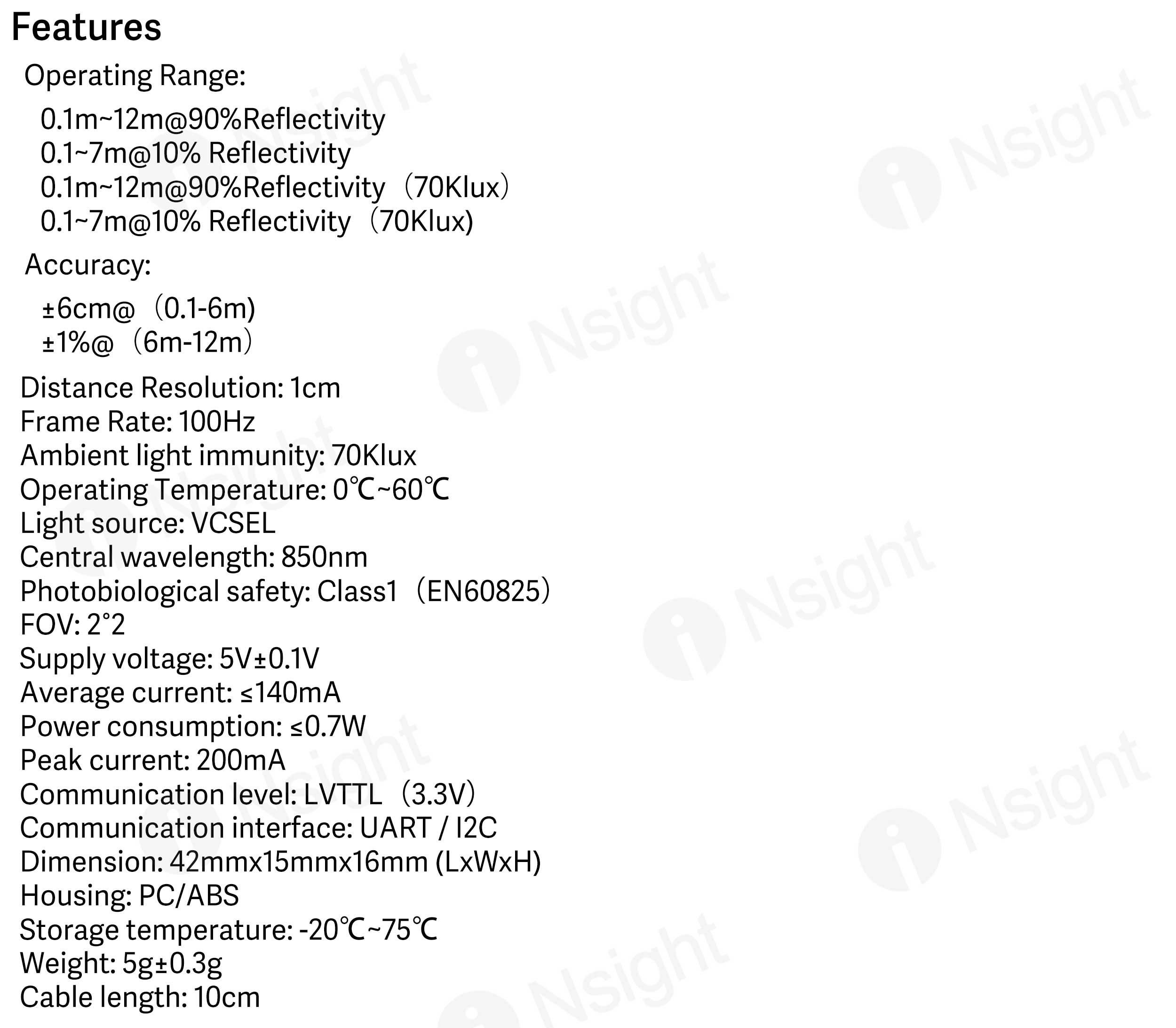The image size is (1176, 1028).
Task: Click the Accuracy label
Action: tap(88, 265)
